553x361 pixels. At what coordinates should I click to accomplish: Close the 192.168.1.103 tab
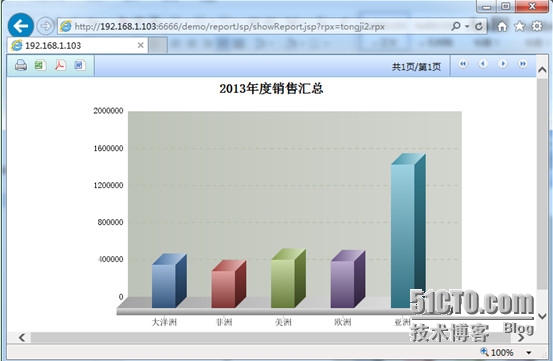(x=140, y=45)
